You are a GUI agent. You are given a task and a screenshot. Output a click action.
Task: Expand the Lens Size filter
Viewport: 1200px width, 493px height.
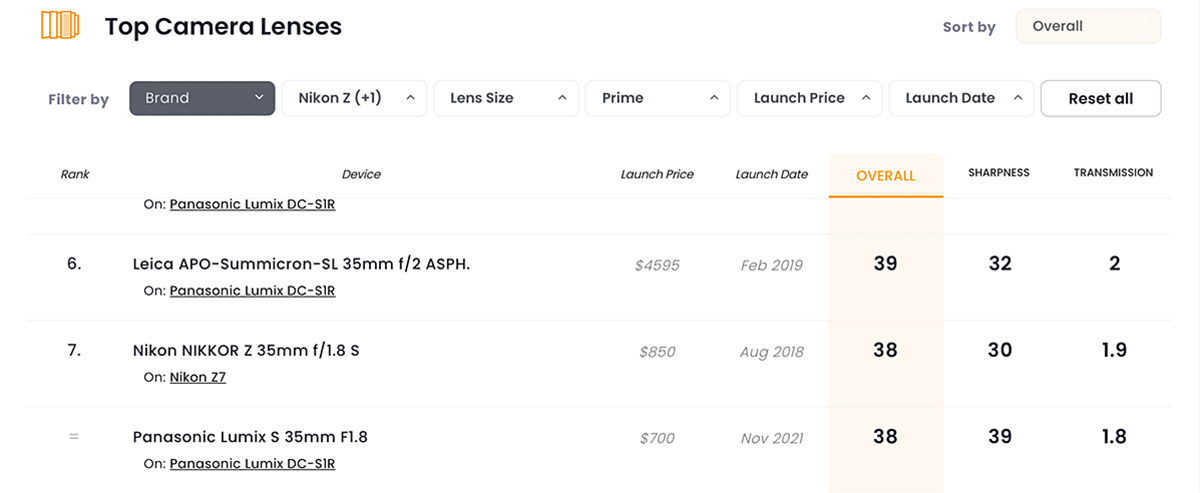(x=506, y=98)
